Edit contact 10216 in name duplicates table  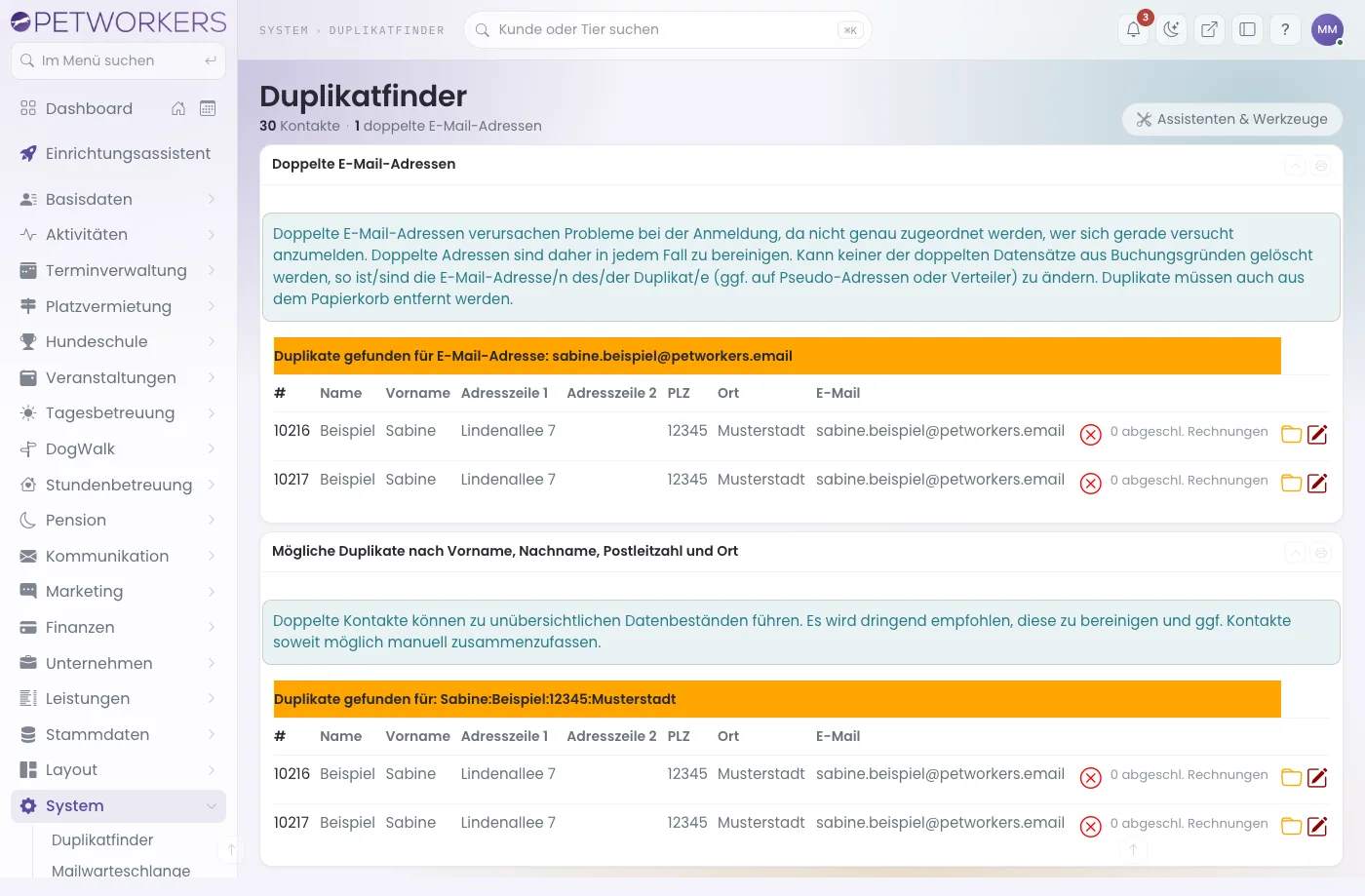pyautogui.click(x=1317, y=777)
